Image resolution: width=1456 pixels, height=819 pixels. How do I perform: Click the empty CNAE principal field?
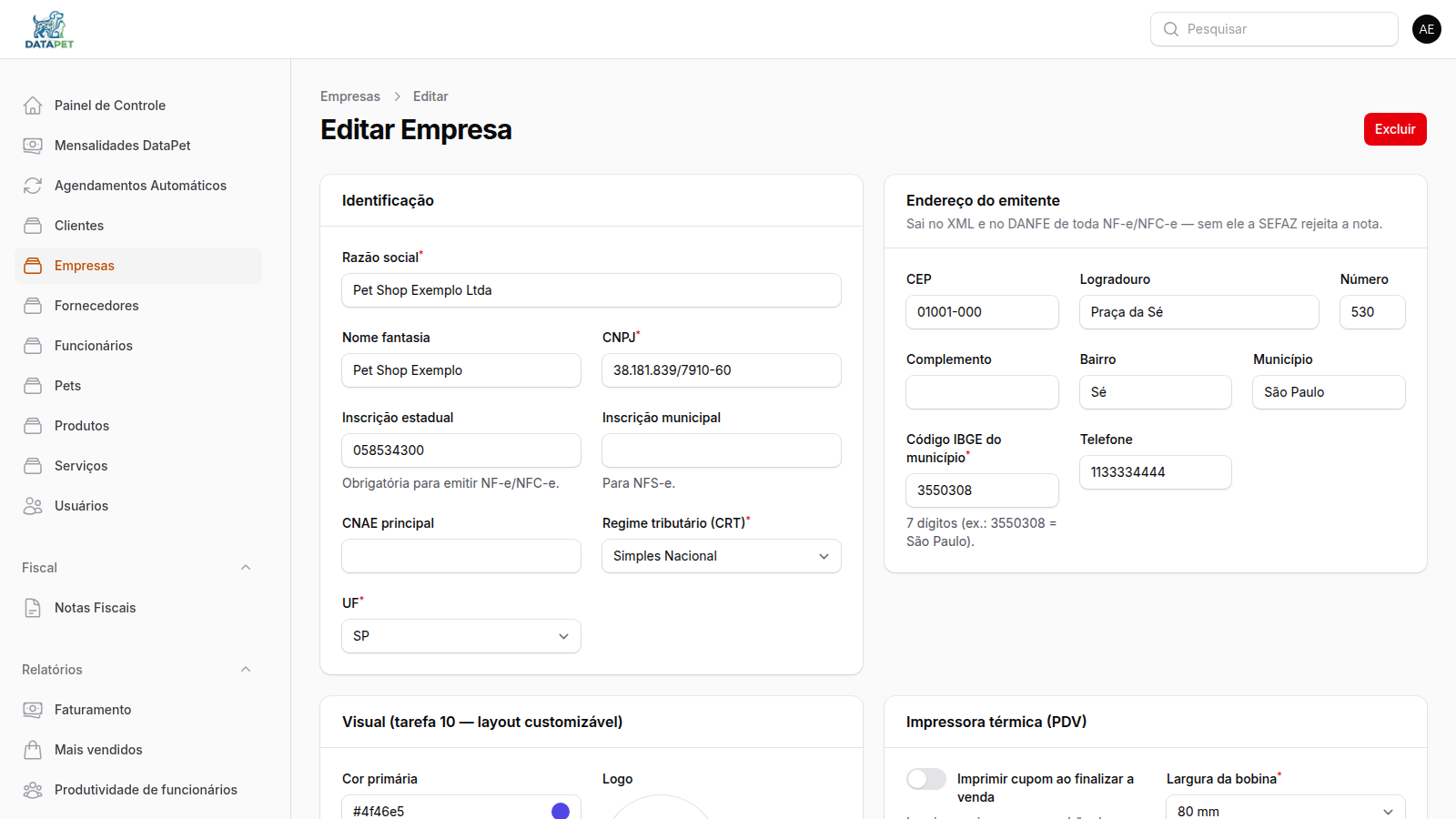[x=461, y=556]
